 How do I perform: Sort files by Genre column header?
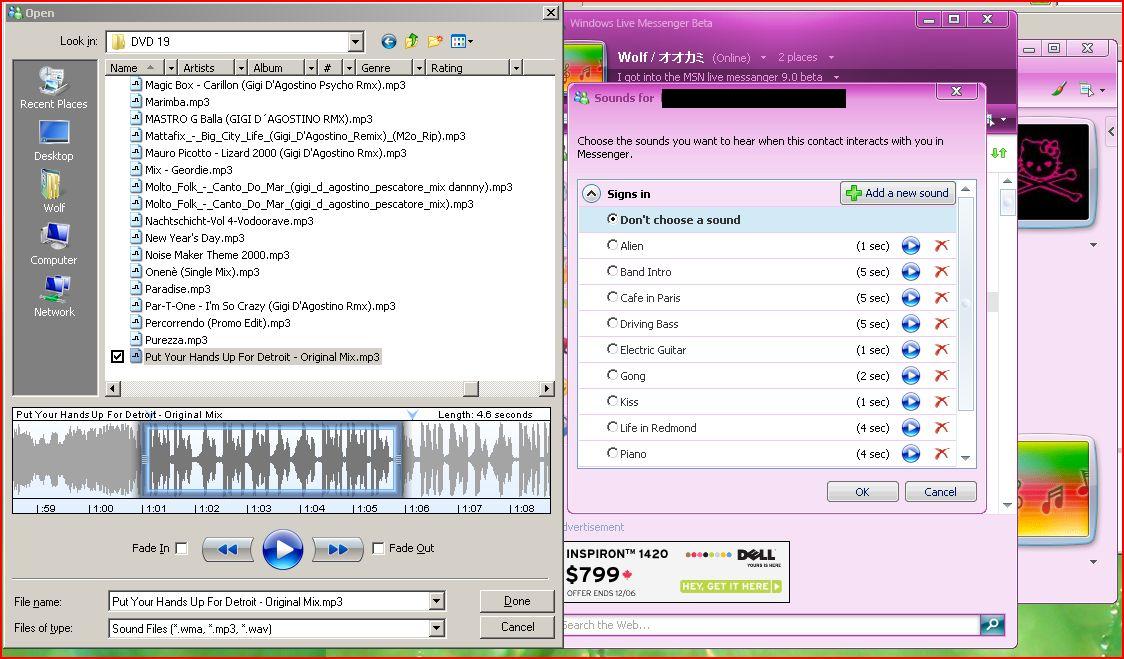point(384,67)
